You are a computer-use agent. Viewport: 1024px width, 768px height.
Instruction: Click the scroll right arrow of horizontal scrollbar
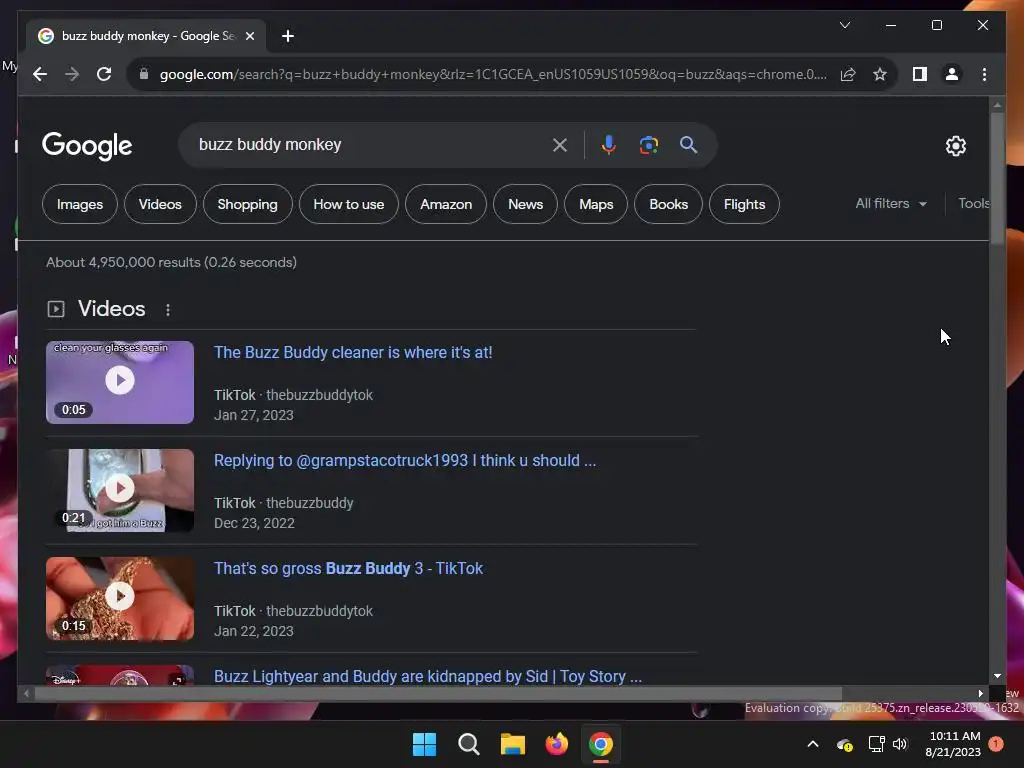pos(980,694)
